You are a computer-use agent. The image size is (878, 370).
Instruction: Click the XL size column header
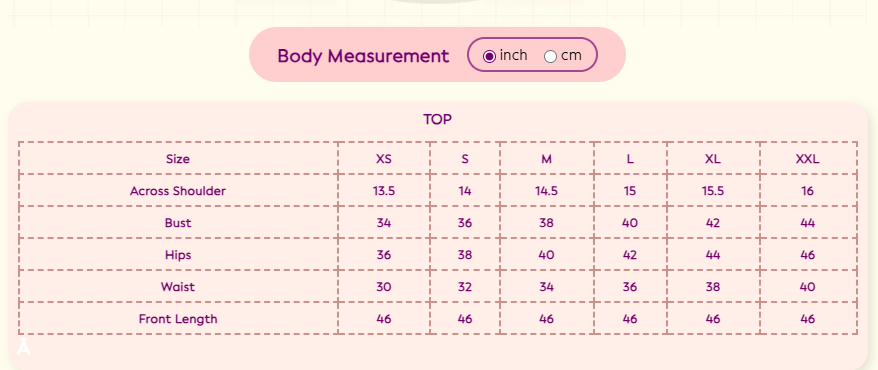[x=712, y=159]
